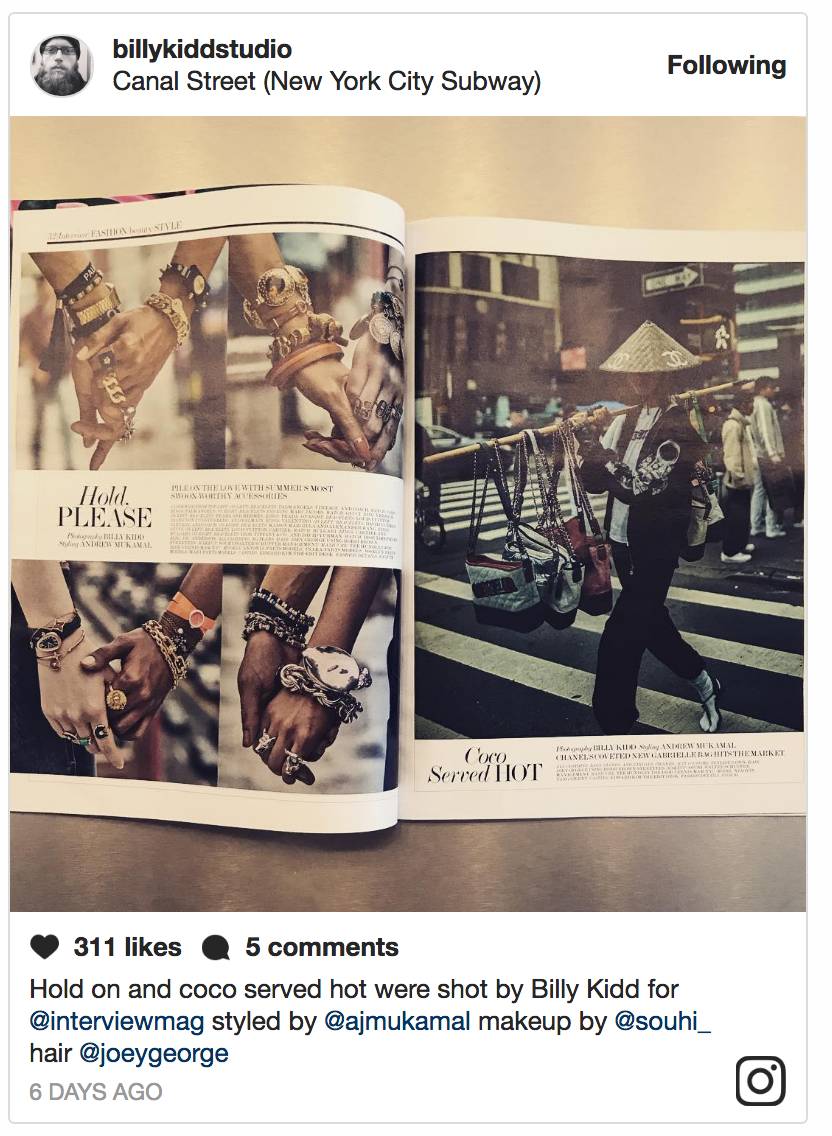Viewport: 832px width, 1136px height.
Task: Follow the @souhi_ mention link
Action: (662, 1022)
